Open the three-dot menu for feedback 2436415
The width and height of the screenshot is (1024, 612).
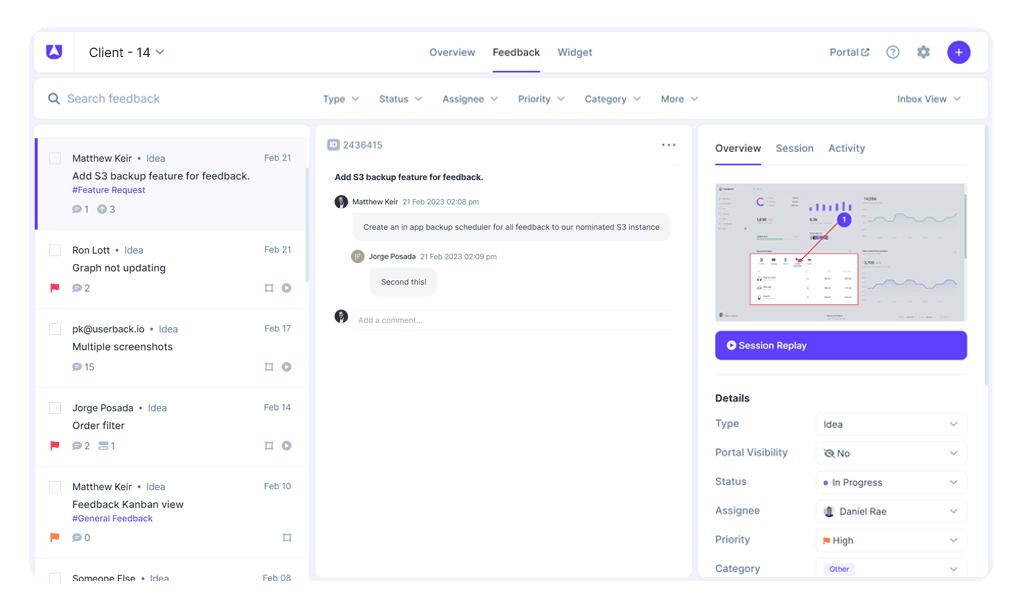pos(668,145)
